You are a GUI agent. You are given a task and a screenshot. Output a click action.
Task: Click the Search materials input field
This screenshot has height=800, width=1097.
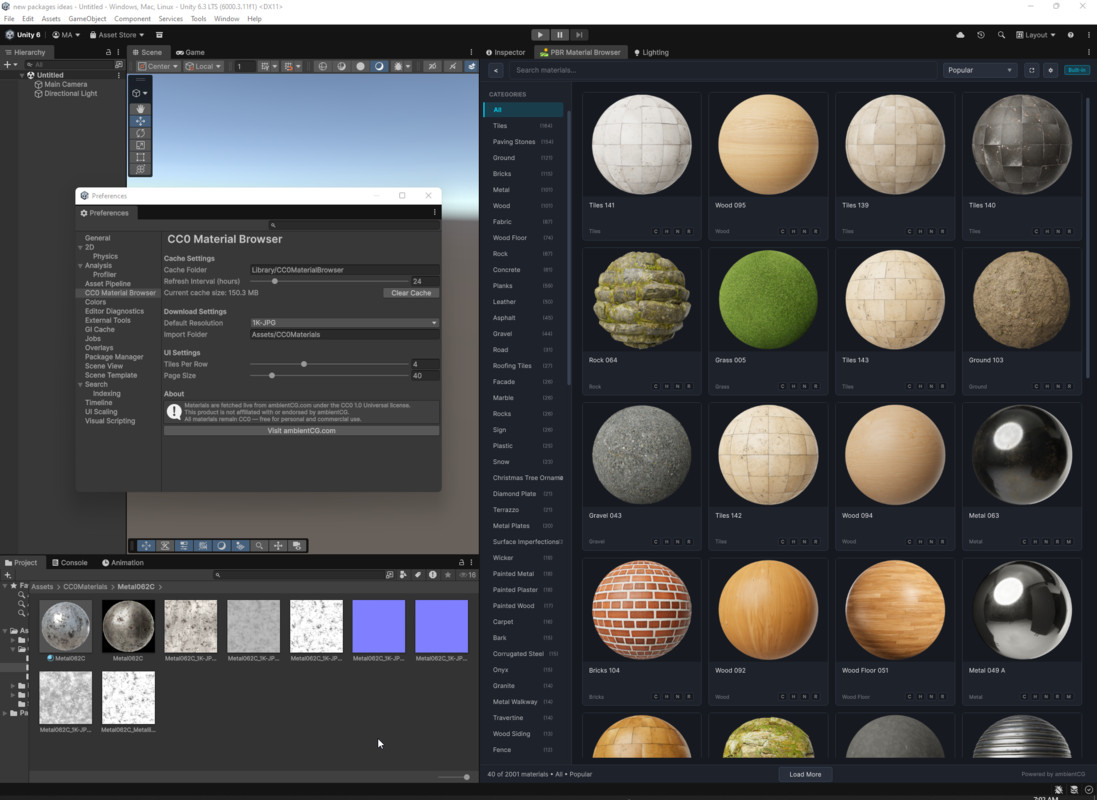[x=723, y=70]
